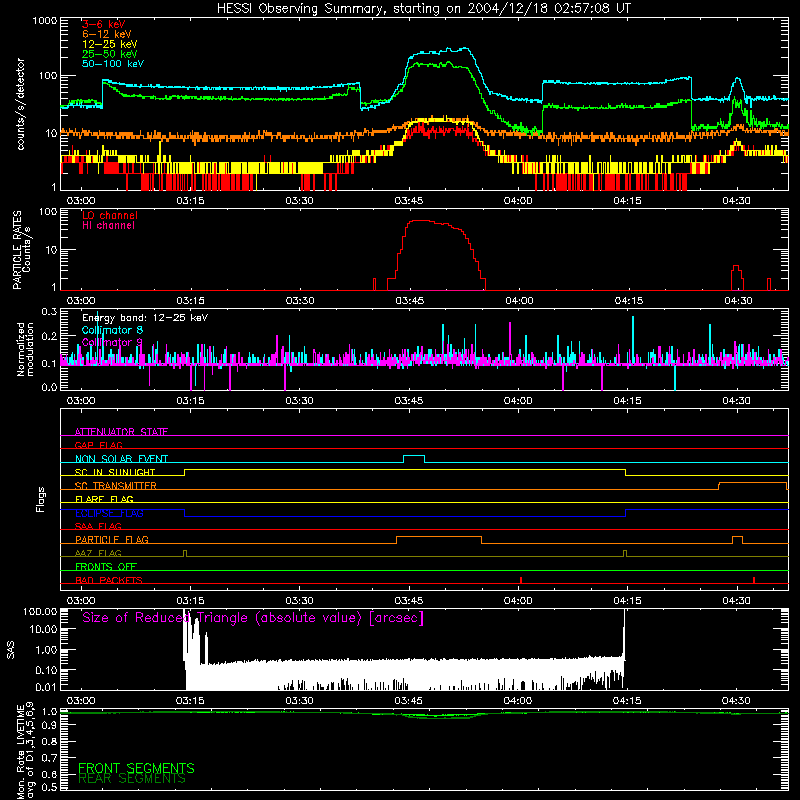Select the HI channel legend label
The image size is (800, 800).
(x=108, y=226)
